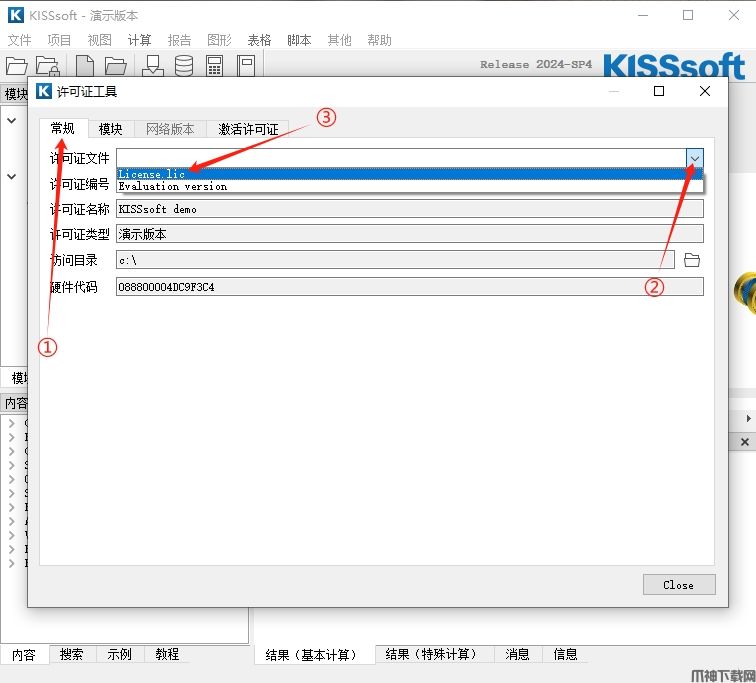Screen dimensions: 756x683
Task: Open the 其他 menu
Action: click(339, 40)
